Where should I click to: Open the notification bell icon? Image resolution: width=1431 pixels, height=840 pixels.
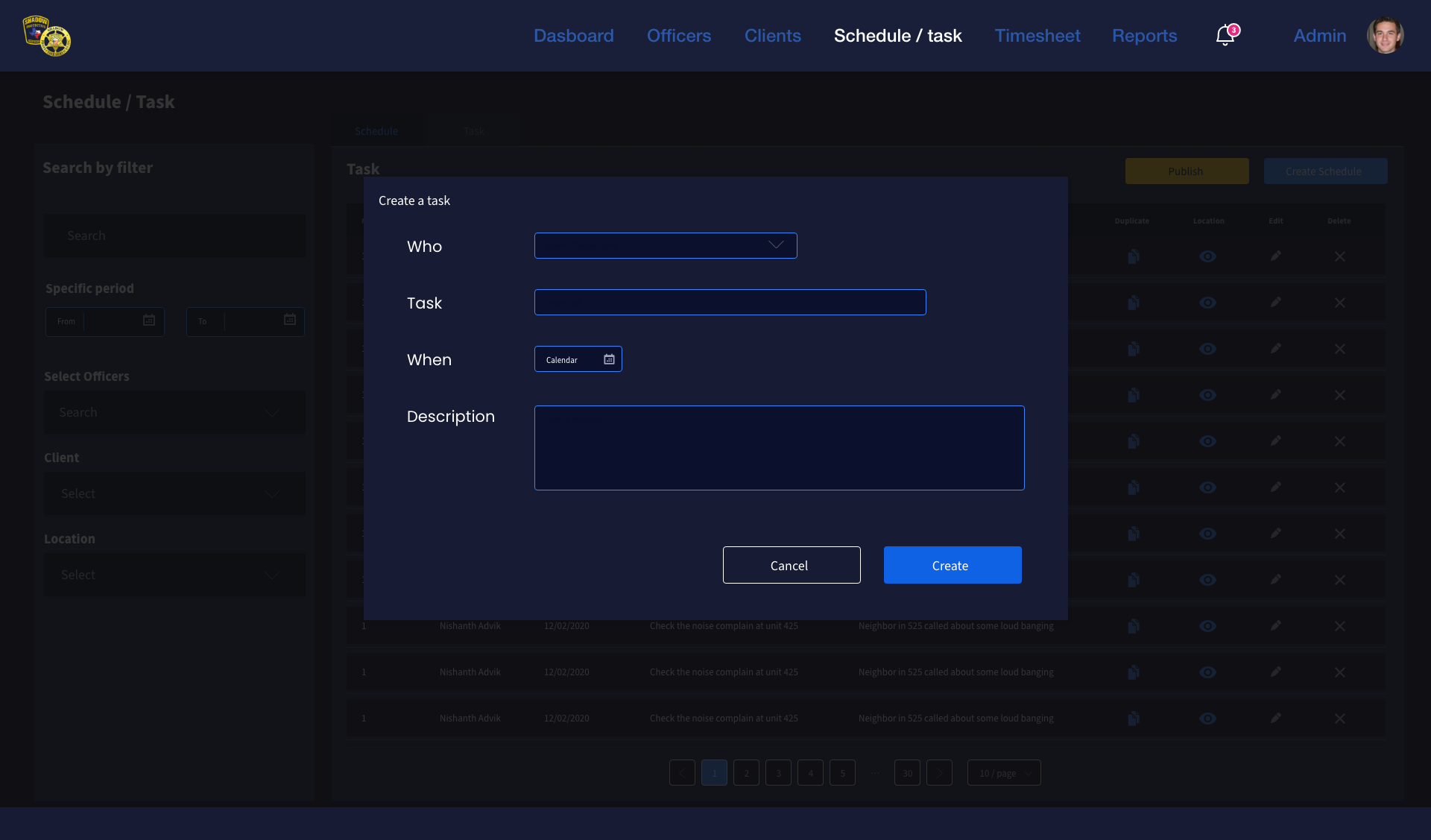coord(1225,35)
